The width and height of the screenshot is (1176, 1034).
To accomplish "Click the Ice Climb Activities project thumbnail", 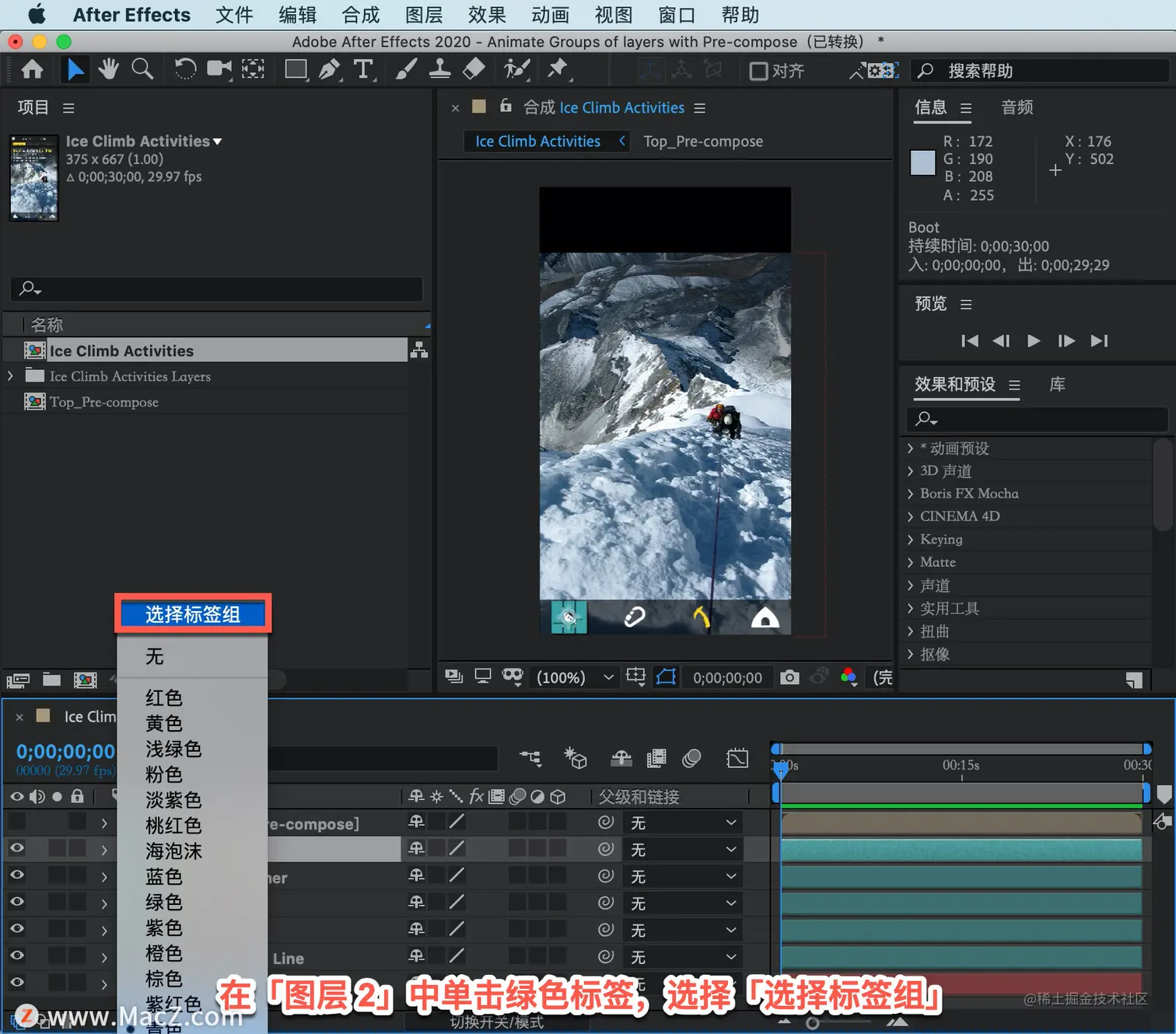I will point(34,178).
